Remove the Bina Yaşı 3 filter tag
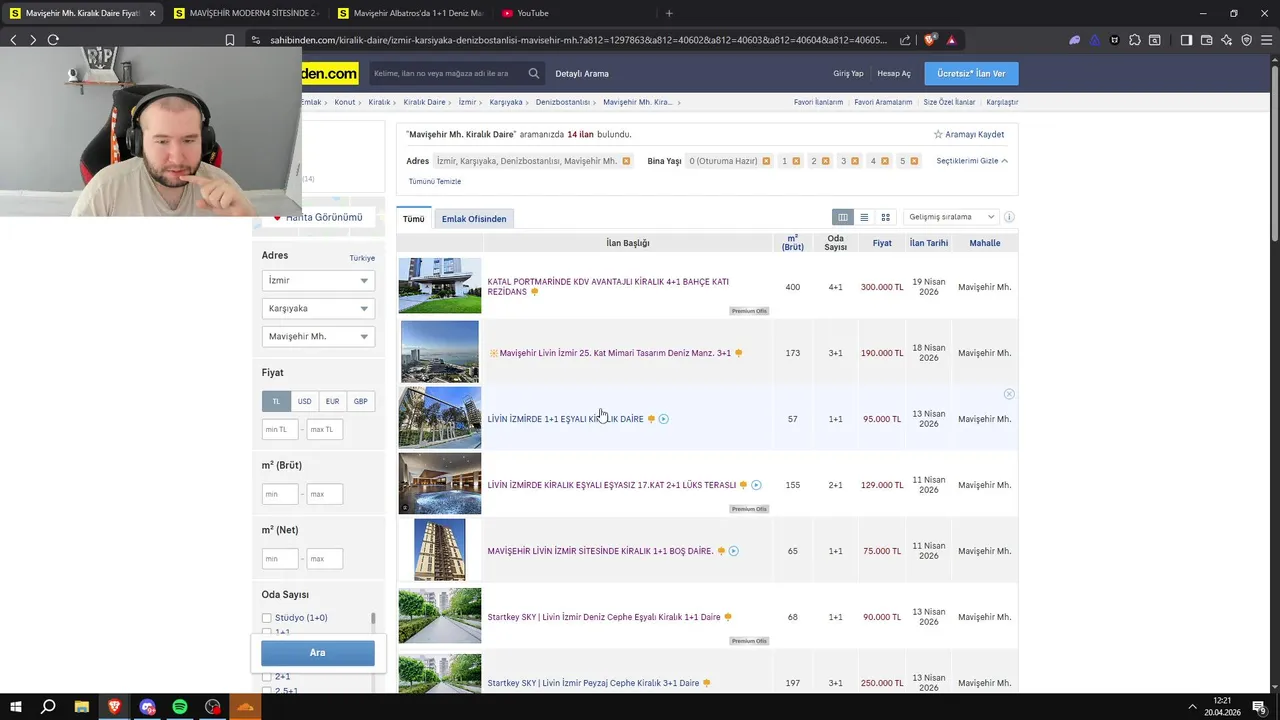The height and width of the screenshot is (720, 1280). pyautogui.click(x=855, y=161)
